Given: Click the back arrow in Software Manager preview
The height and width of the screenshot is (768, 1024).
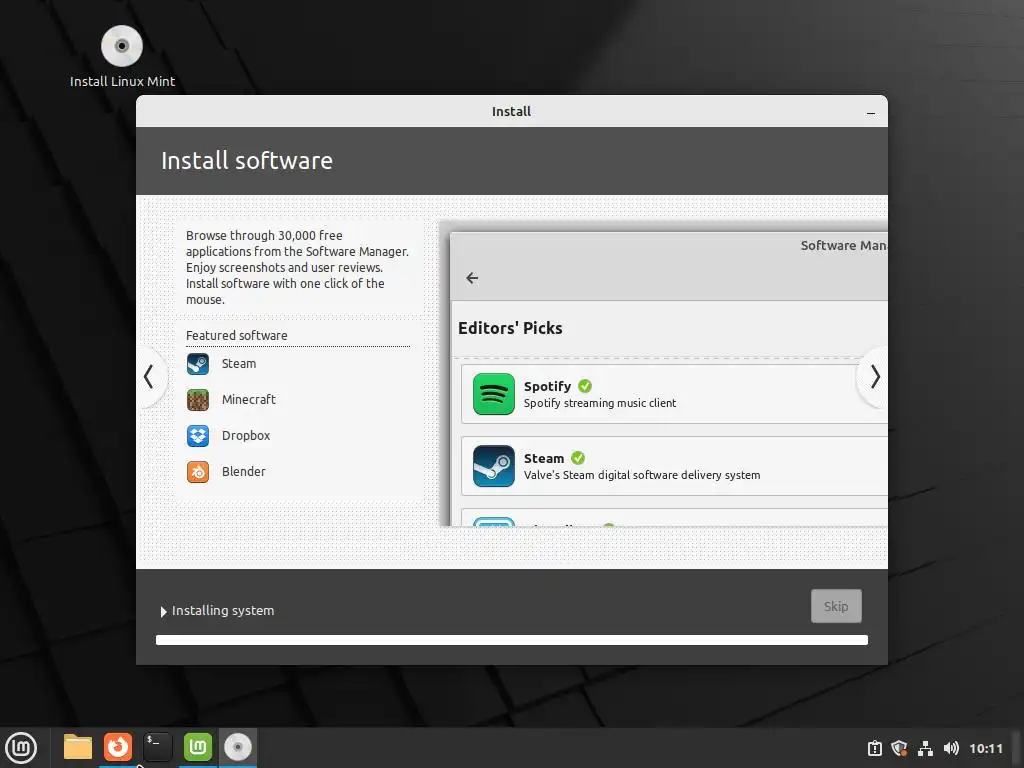Looking at the screenshot, I should click(x=472, y=278).
